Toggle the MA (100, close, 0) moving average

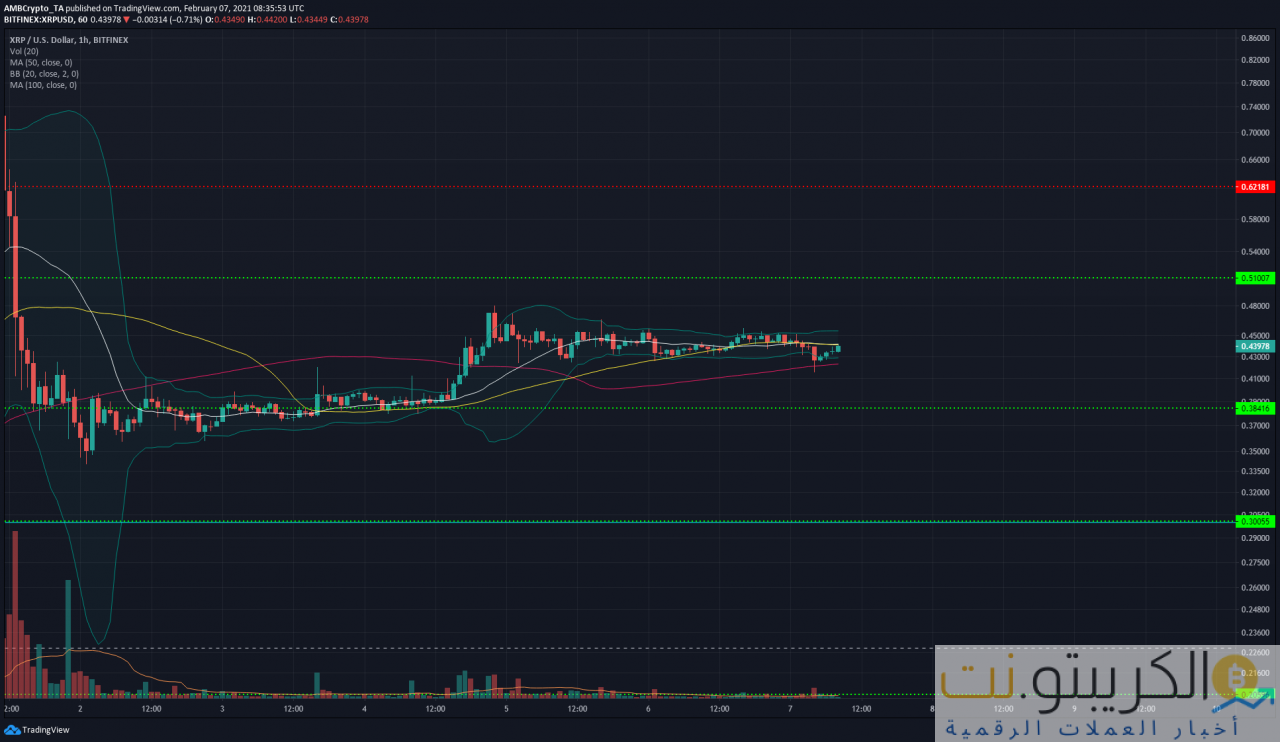pyautogui.click(x=42, y=85)
